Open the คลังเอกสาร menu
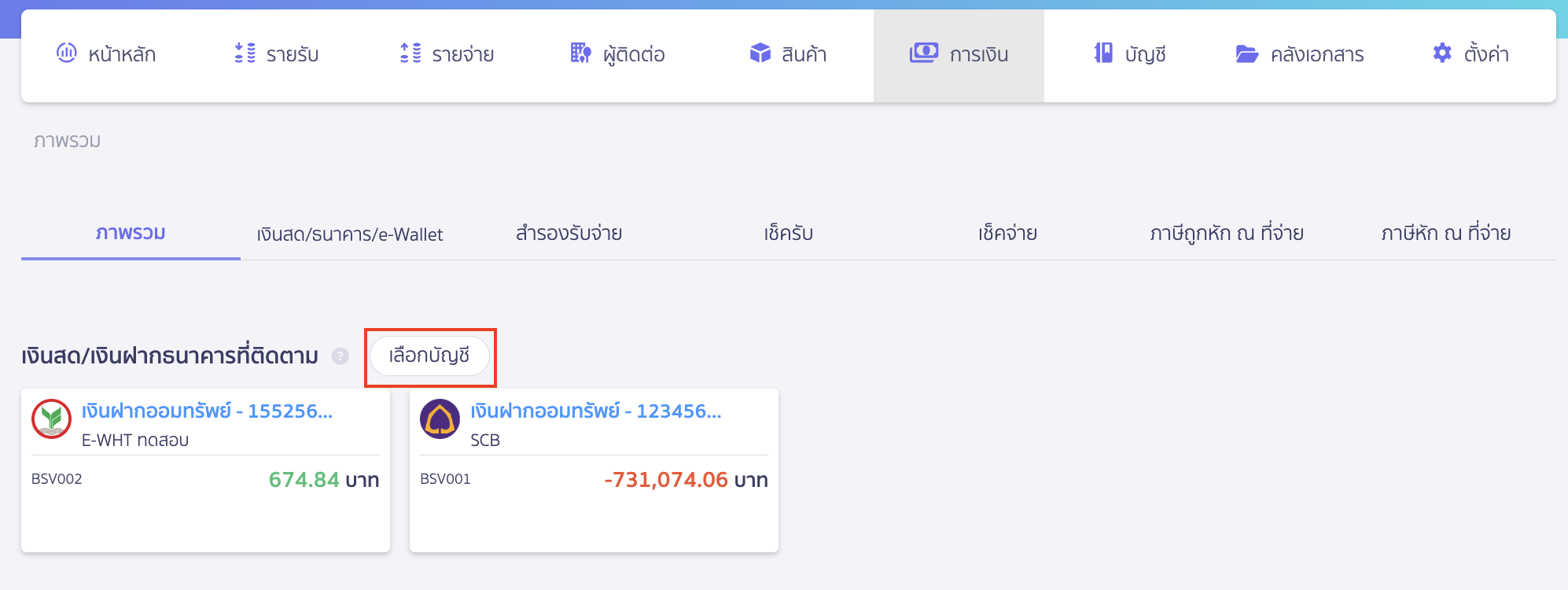The image size is (1568, 590). (1300, 53)
